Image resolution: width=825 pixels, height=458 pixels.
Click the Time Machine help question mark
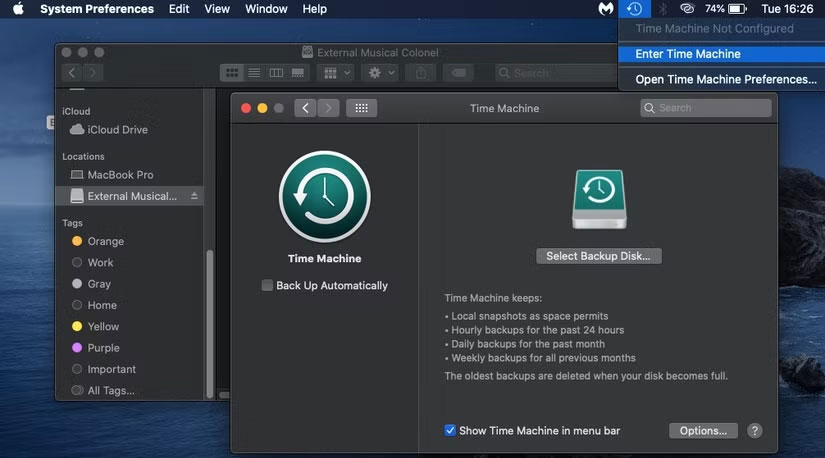click(755, 431)
